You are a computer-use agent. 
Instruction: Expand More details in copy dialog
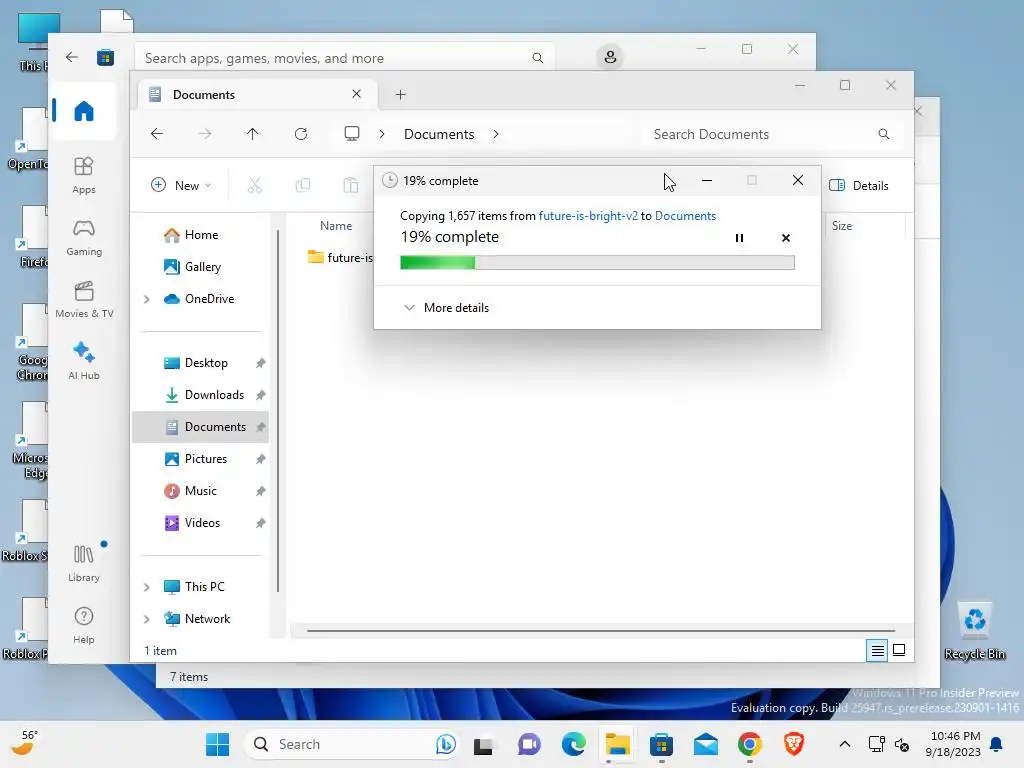(x=447, y=308)
